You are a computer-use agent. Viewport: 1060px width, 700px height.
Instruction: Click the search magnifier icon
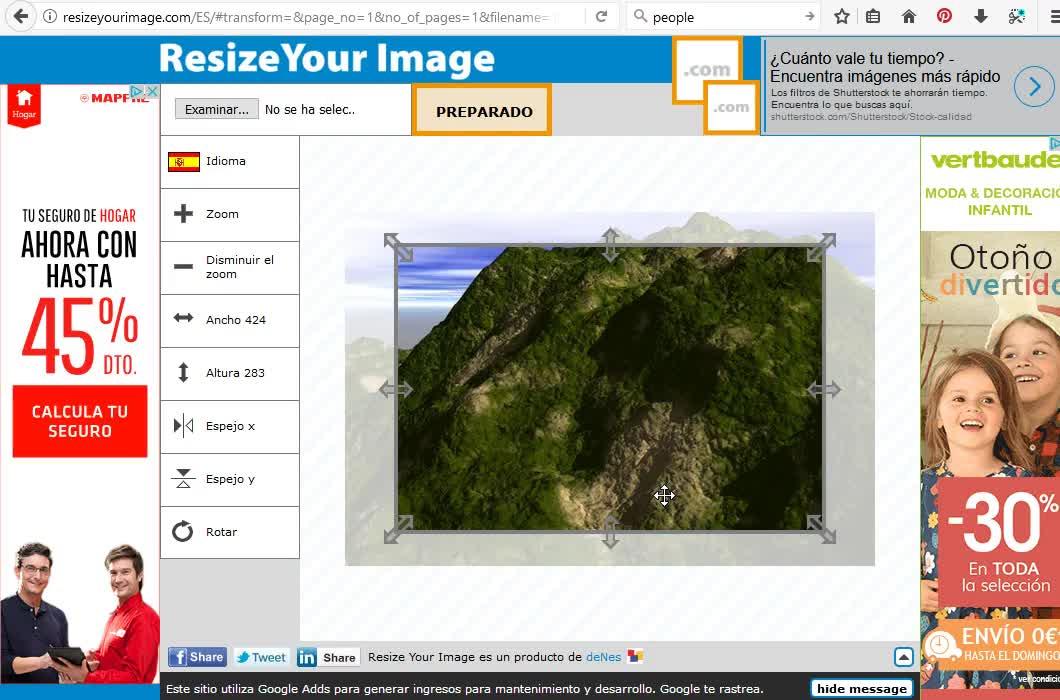pyautogui.click(x=640, y=16)
